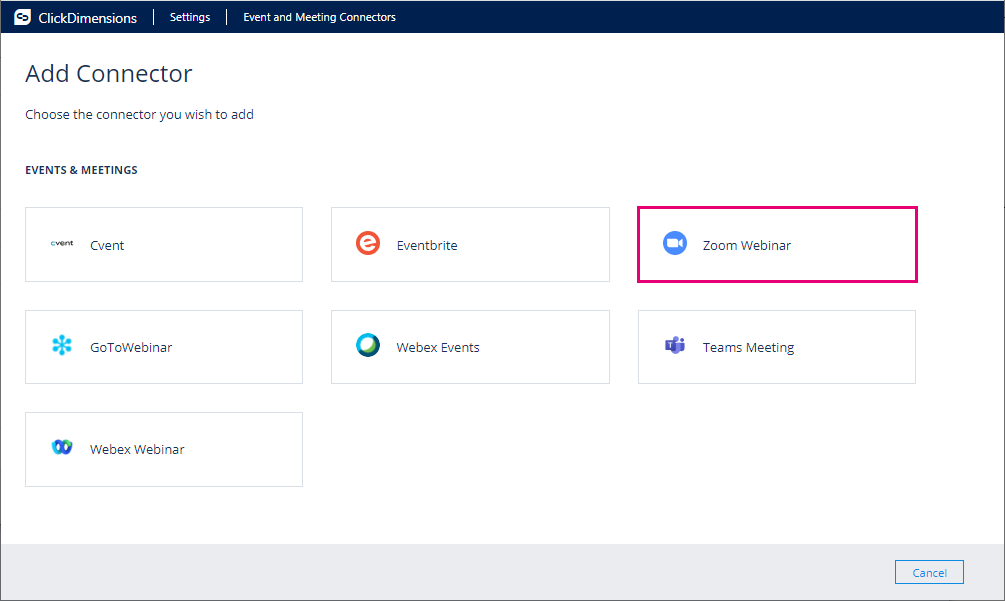Click the orange Eventbrite icon
The height and width of the screenshot is (601, 1005).
pyautogui.click(x=368, y=243)
